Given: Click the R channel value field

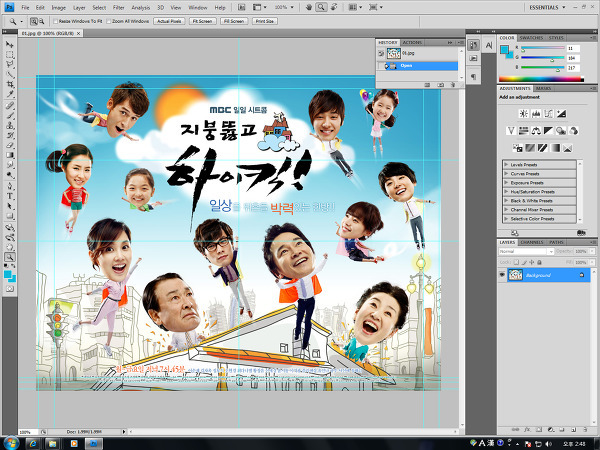Looking at the screenshot, I should point(573,48).
